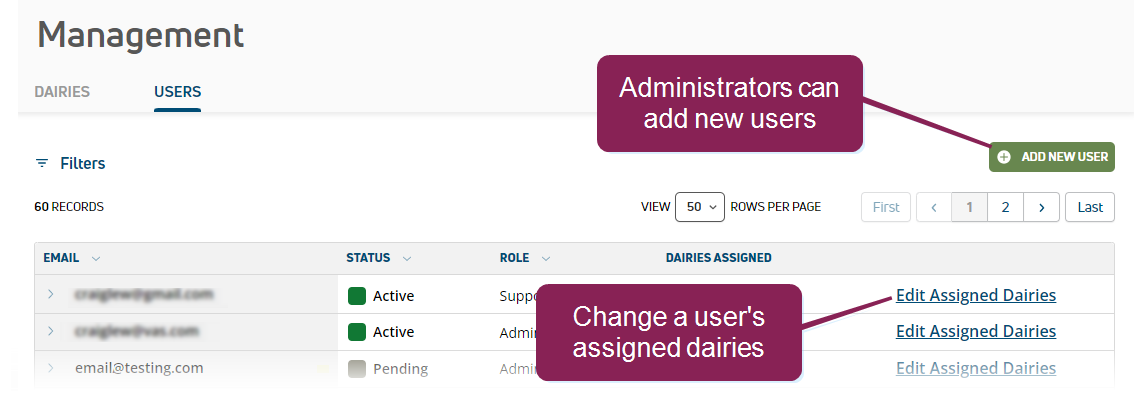Viewport: 1135px width, 403px height.
Task: Sort by Email column chevron
Action: pyautogui.click(x=96, y=258)
